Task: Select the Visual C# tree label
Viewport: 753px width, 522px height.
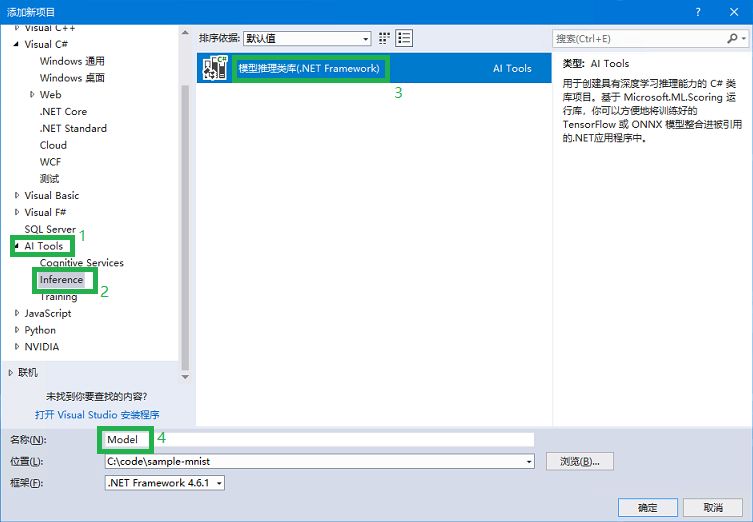Action: (x=46, y=44)
